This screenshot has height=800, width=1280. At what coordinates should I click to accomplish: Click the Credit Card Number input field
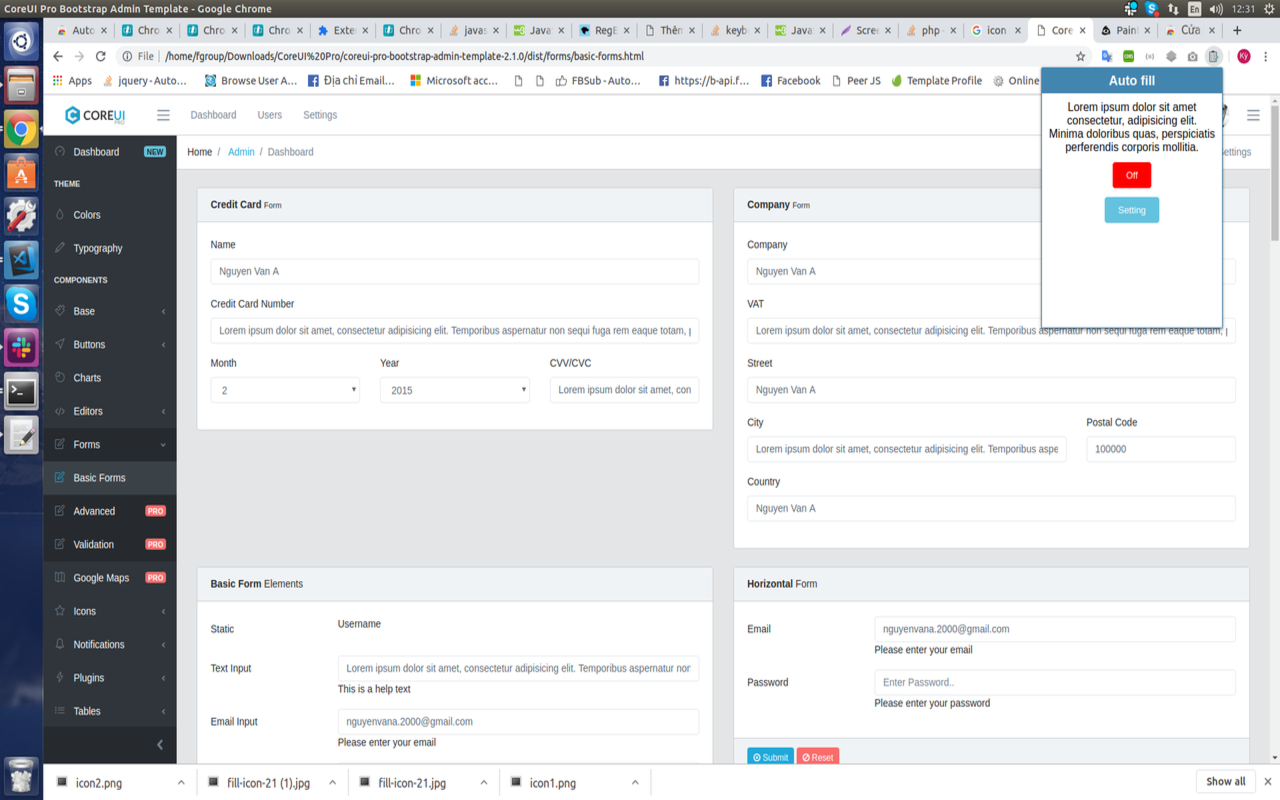pyautogui.click(x=455, y=330)
